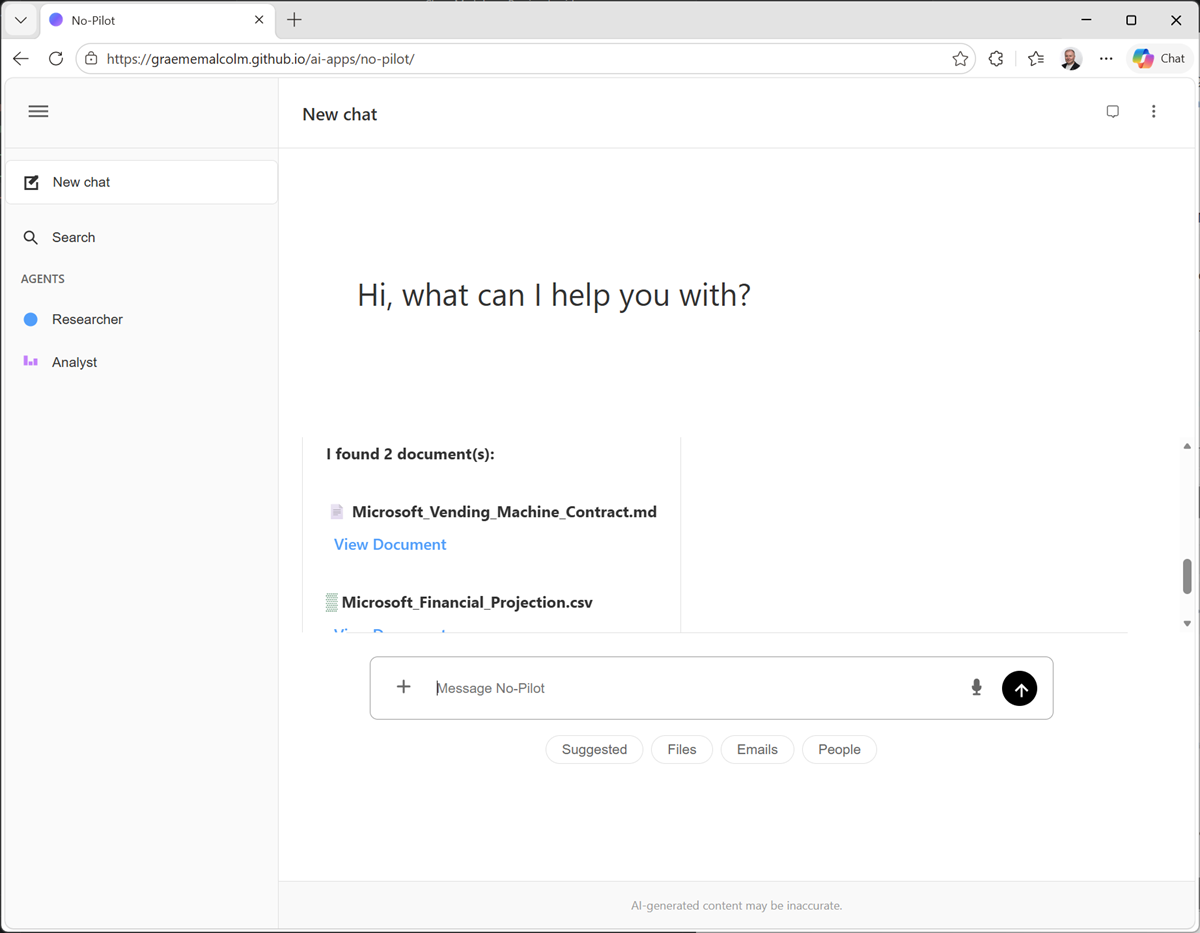Screen dimensions: 1200x933
Task: Select the Analyst agent chart icon
Action: coord(31,361)
